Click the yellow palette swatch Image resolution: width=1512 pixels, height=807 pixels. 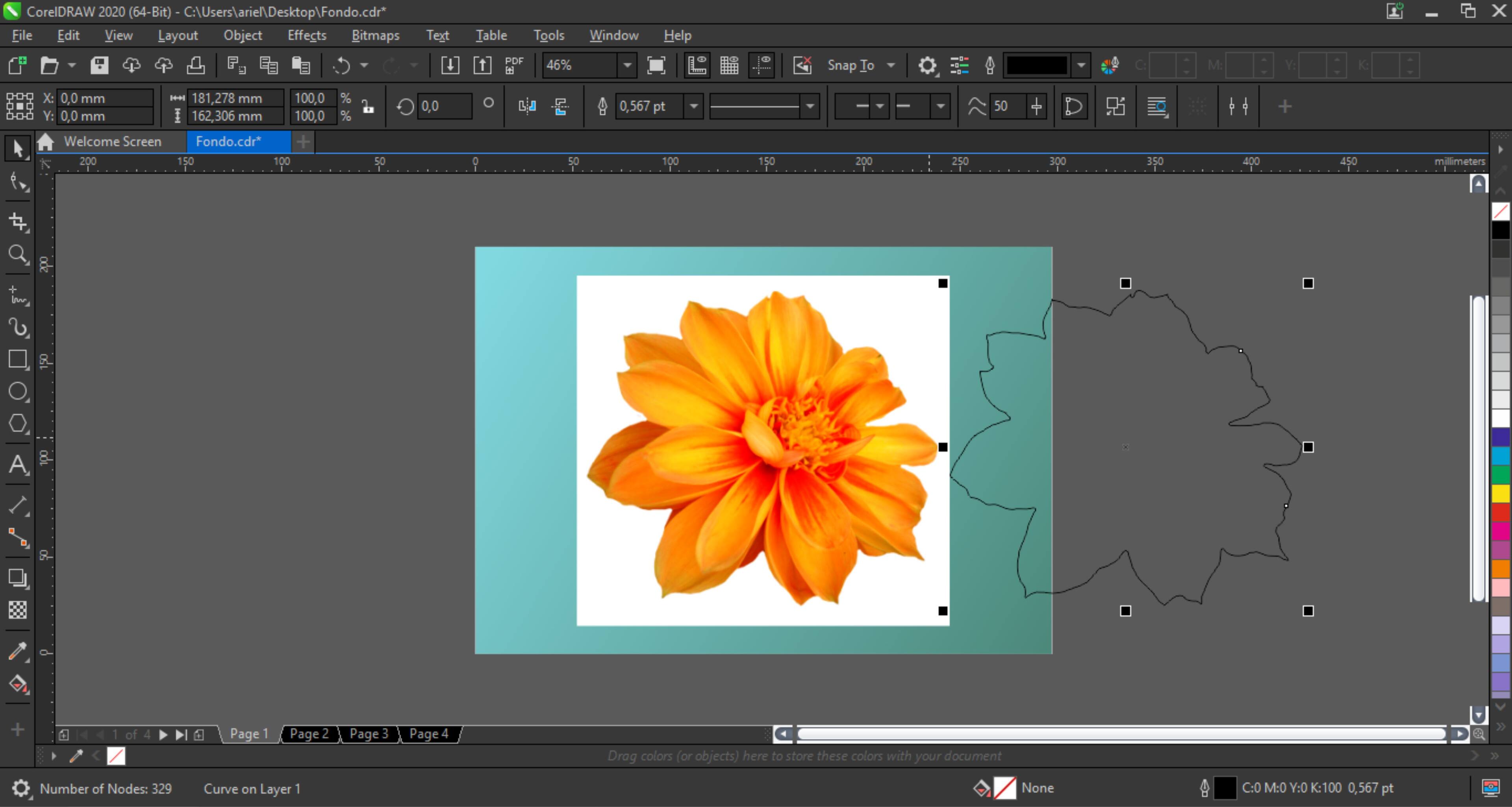[1500, 493]
